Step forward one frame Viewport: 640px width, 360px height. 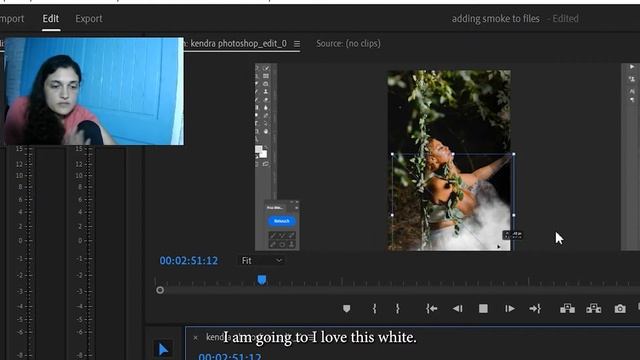(509, 309)
